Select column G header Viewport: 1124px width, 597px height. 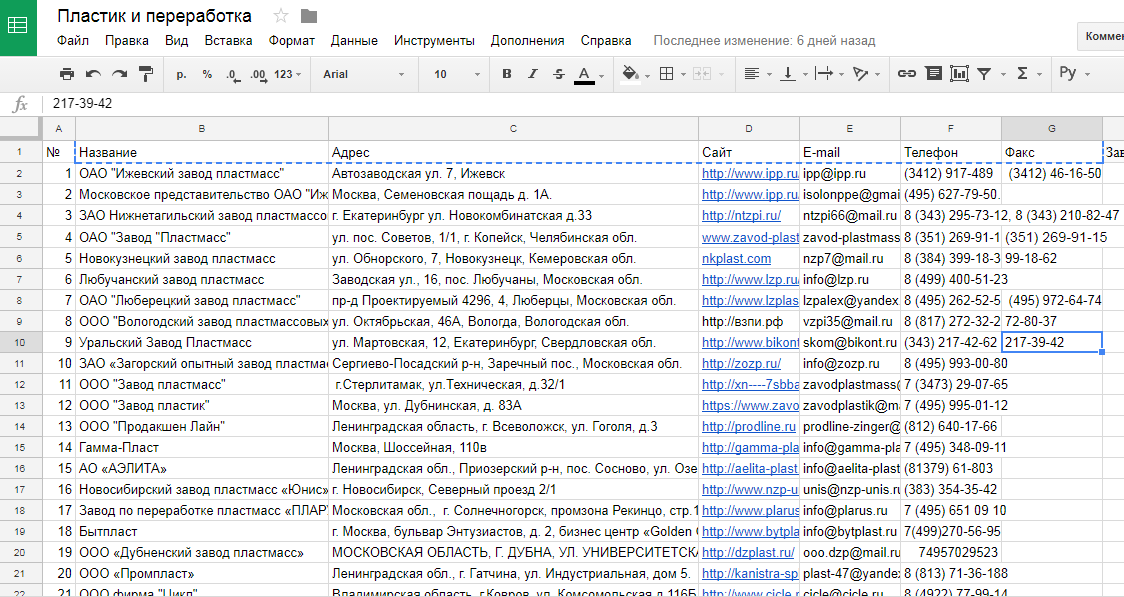1052,129
